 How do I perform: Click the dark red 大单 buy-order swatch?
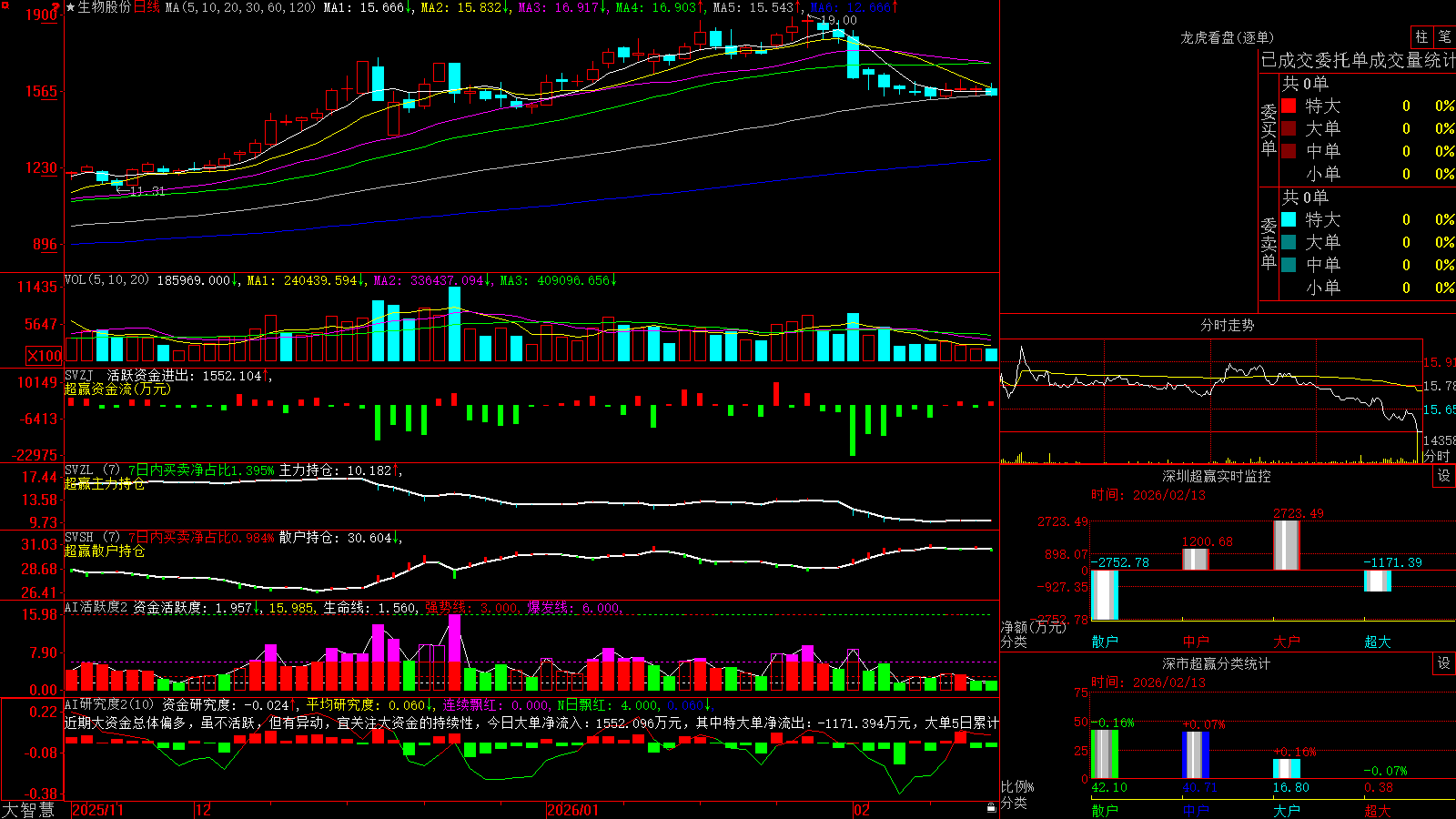coord(1289,128)
